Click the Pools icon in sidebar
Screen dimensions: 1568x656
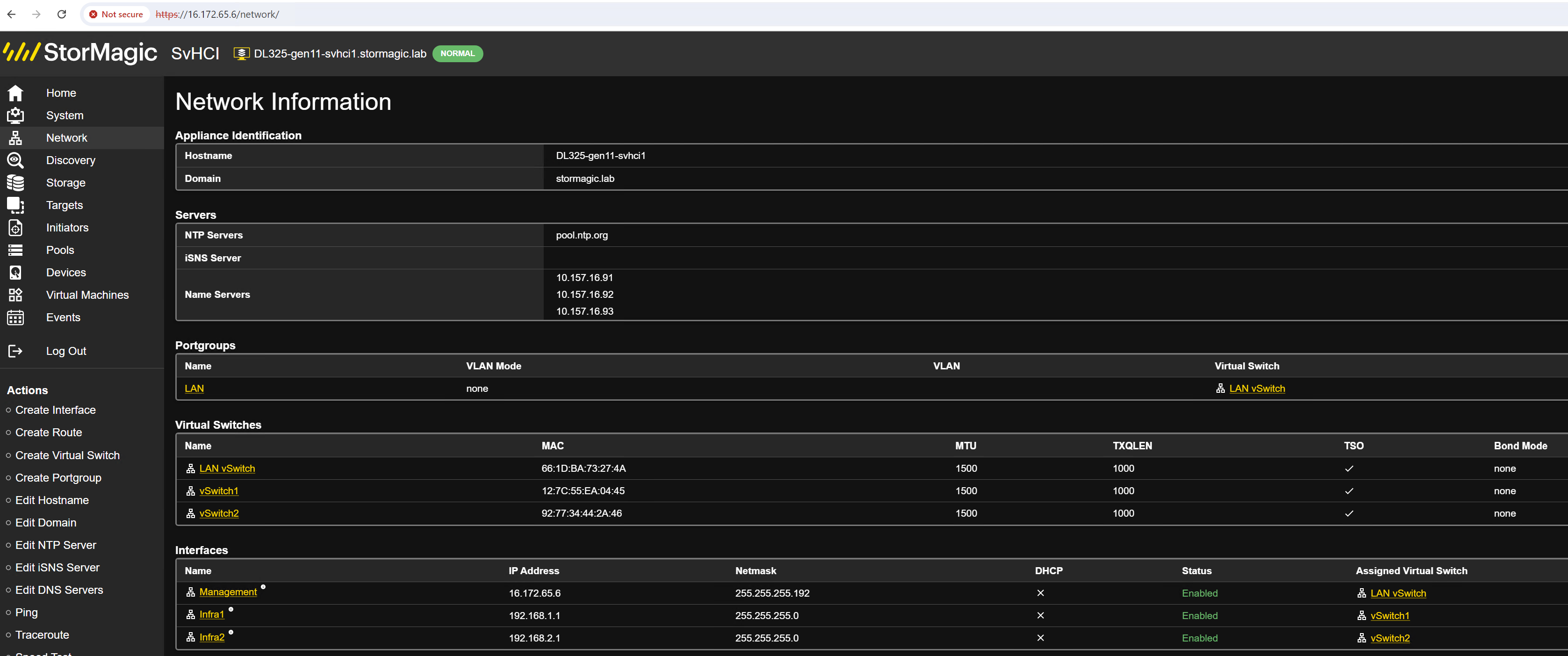click(15, 250)
